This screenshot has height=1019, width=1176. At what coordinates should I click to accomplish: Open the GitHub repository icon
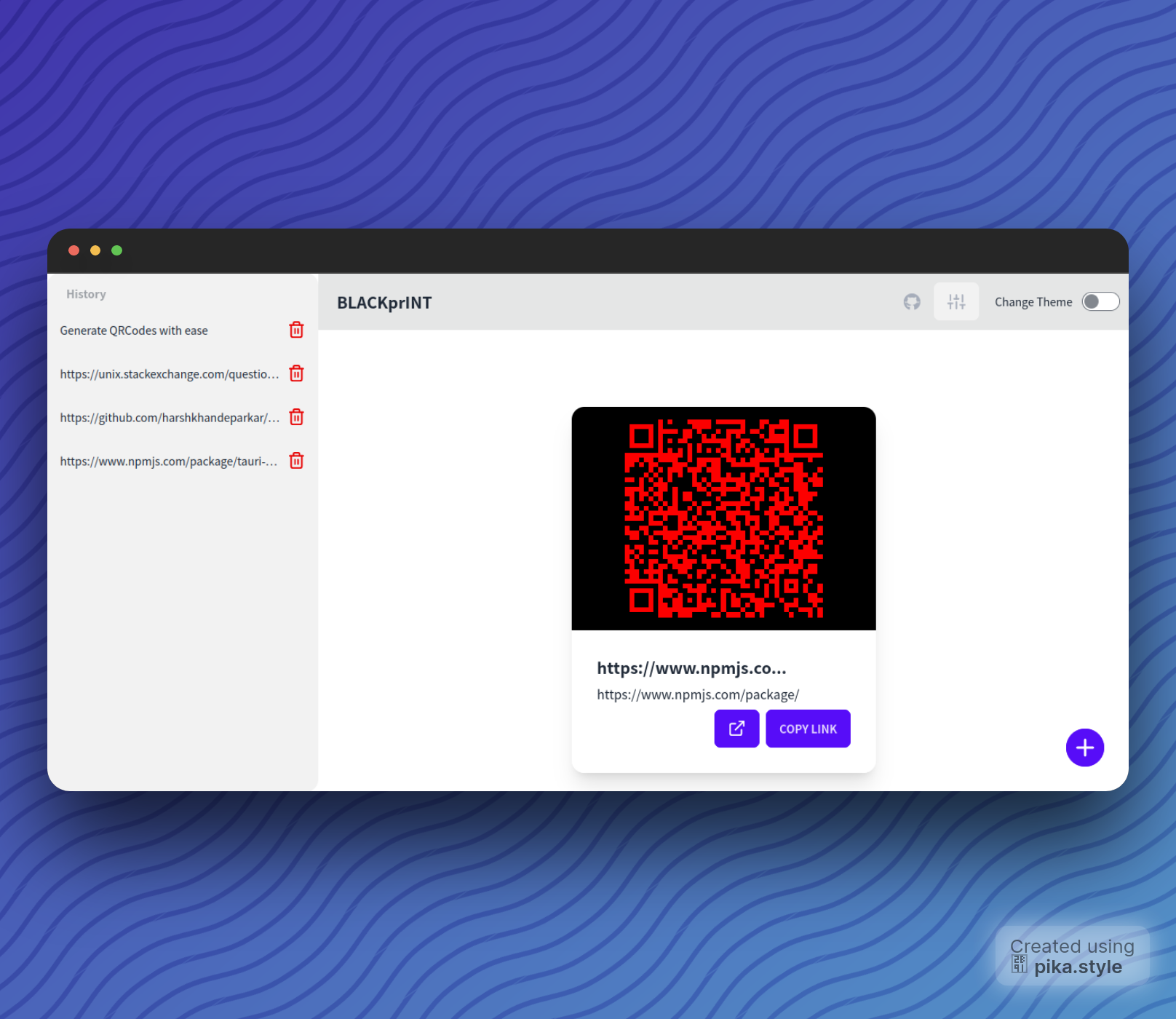[x=912, y=302]
